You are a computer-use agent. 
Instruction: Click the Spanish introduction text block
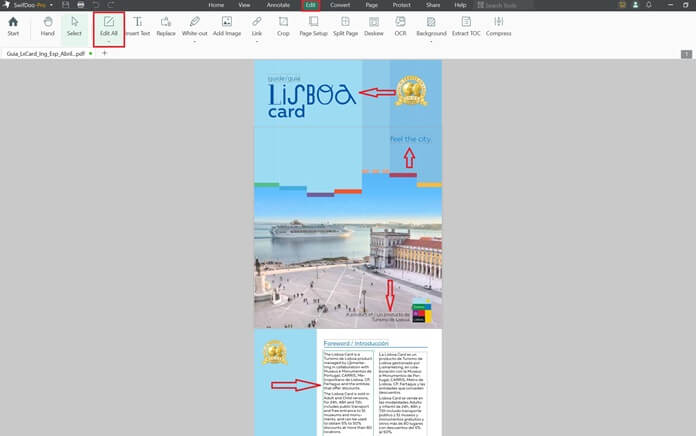click(403, 393)
